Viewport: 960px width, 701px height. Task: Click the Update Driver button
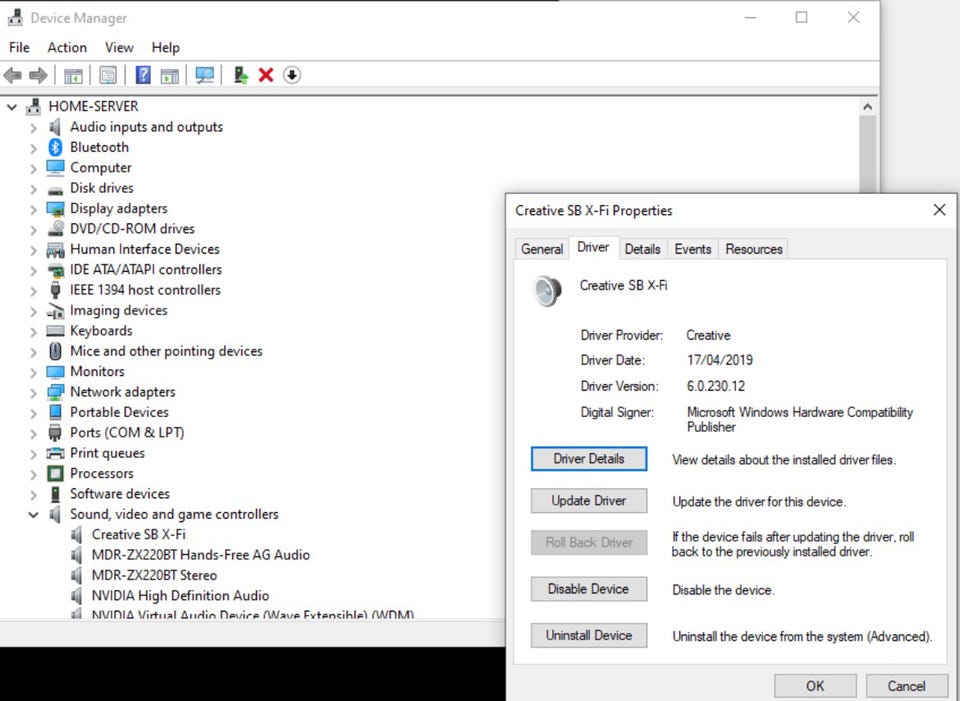click(x=588, y=501)
